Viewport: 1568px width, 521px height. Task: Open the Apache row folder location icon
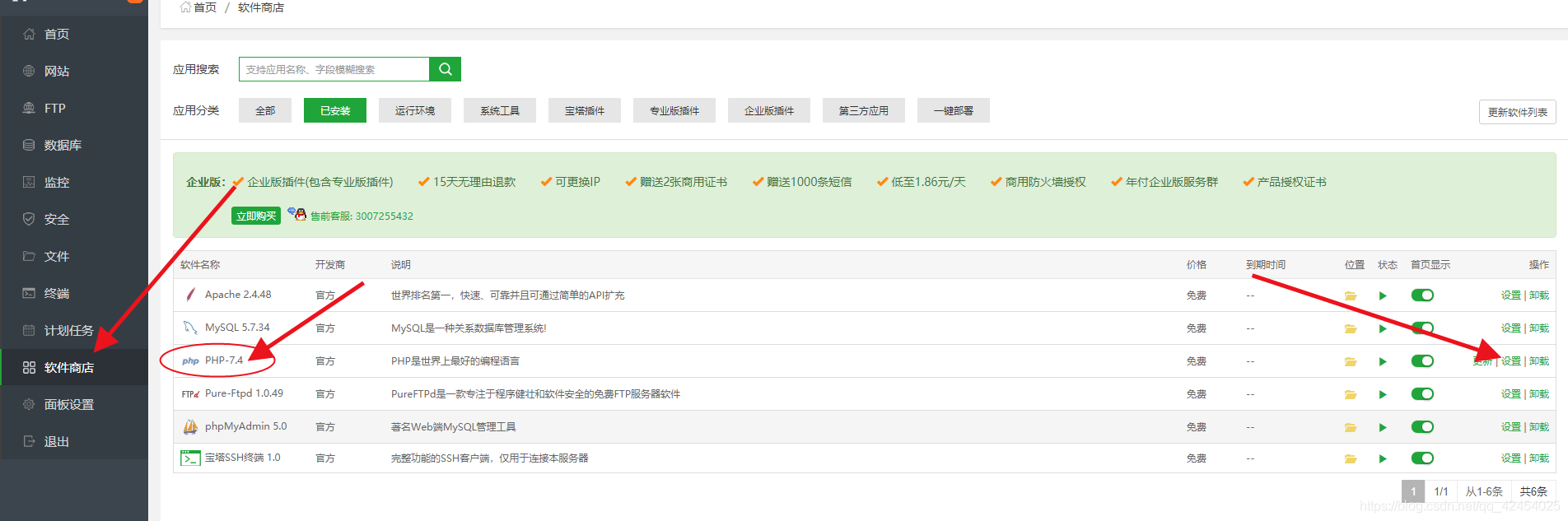pos(1351,295)
